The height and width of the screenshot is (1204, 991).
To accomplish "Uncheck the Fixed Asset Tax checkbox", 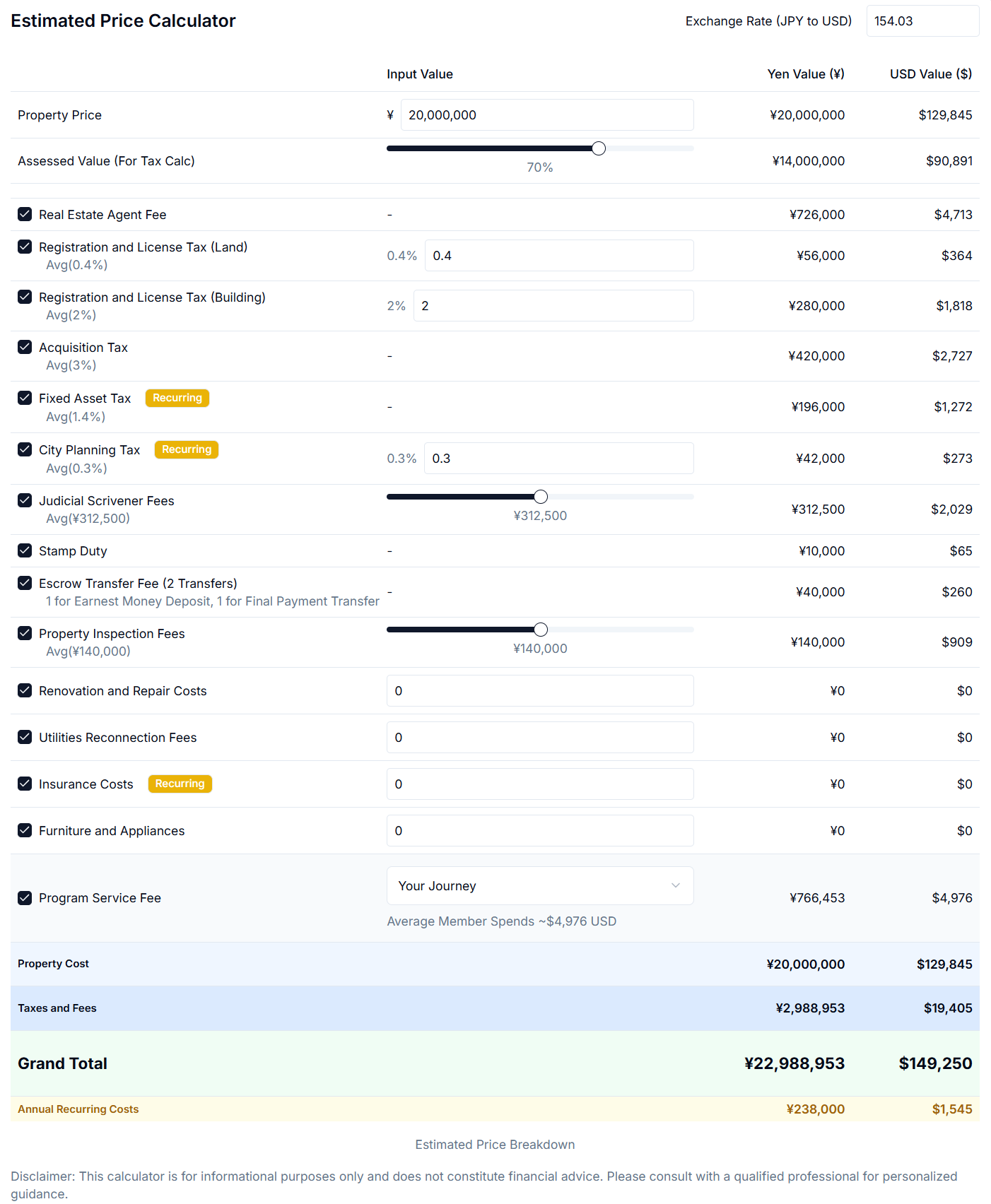I will [x=25, y=398].
